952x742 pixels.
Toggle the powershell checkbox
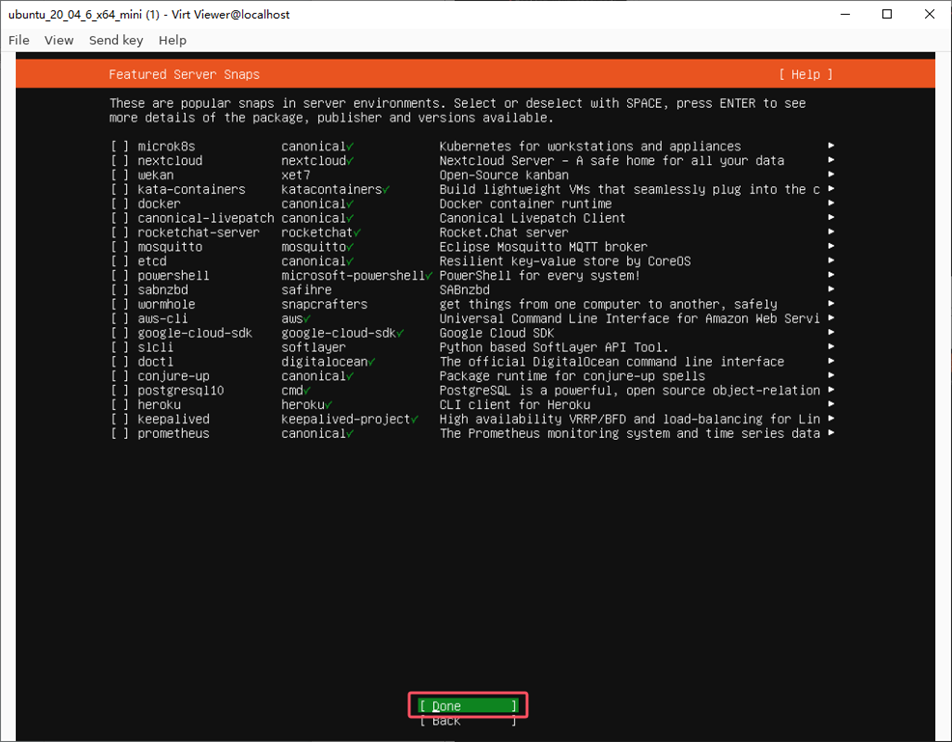pyautogui.click(x=120, y=276)
